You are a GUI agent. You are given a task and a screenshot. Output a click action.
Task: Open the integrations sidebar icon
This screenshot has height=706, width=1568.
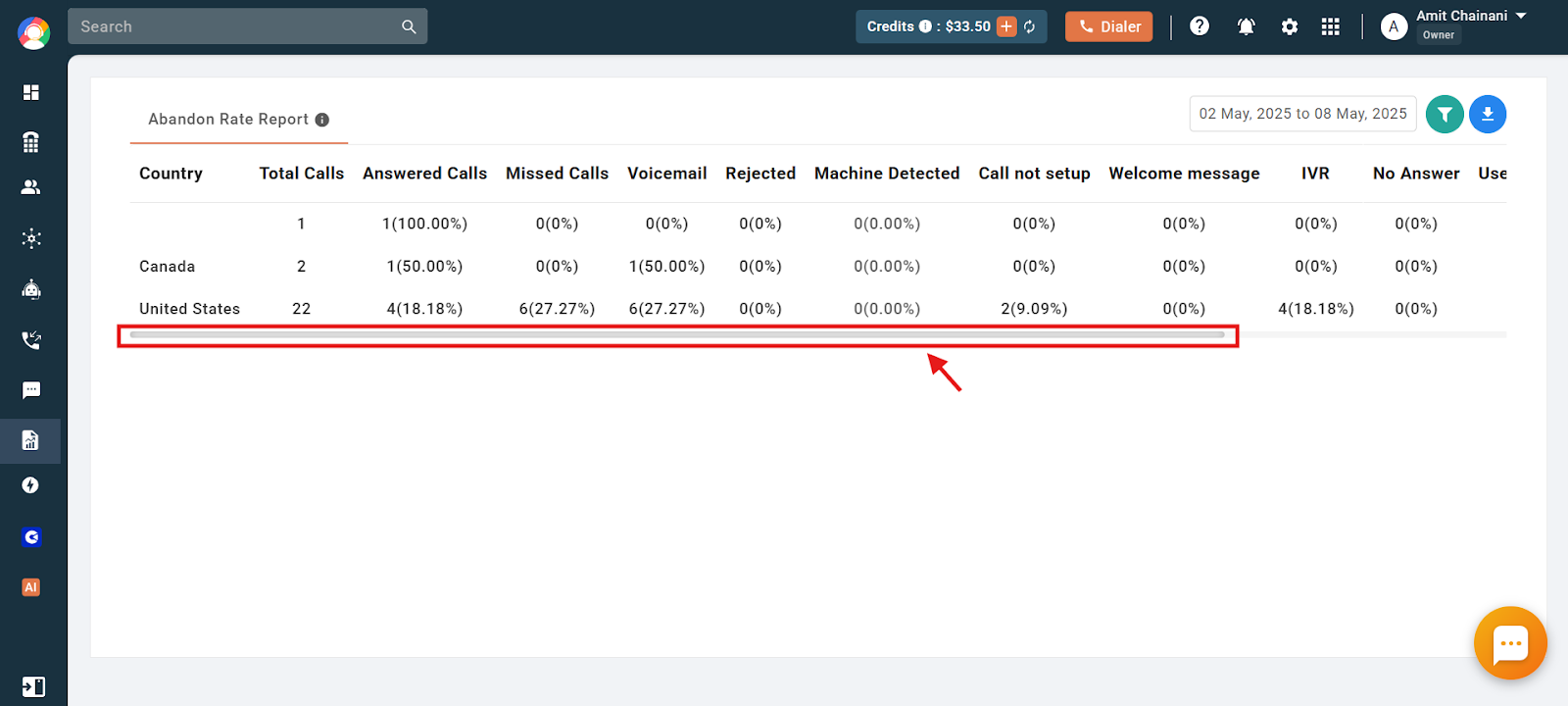tap(31, 238)
